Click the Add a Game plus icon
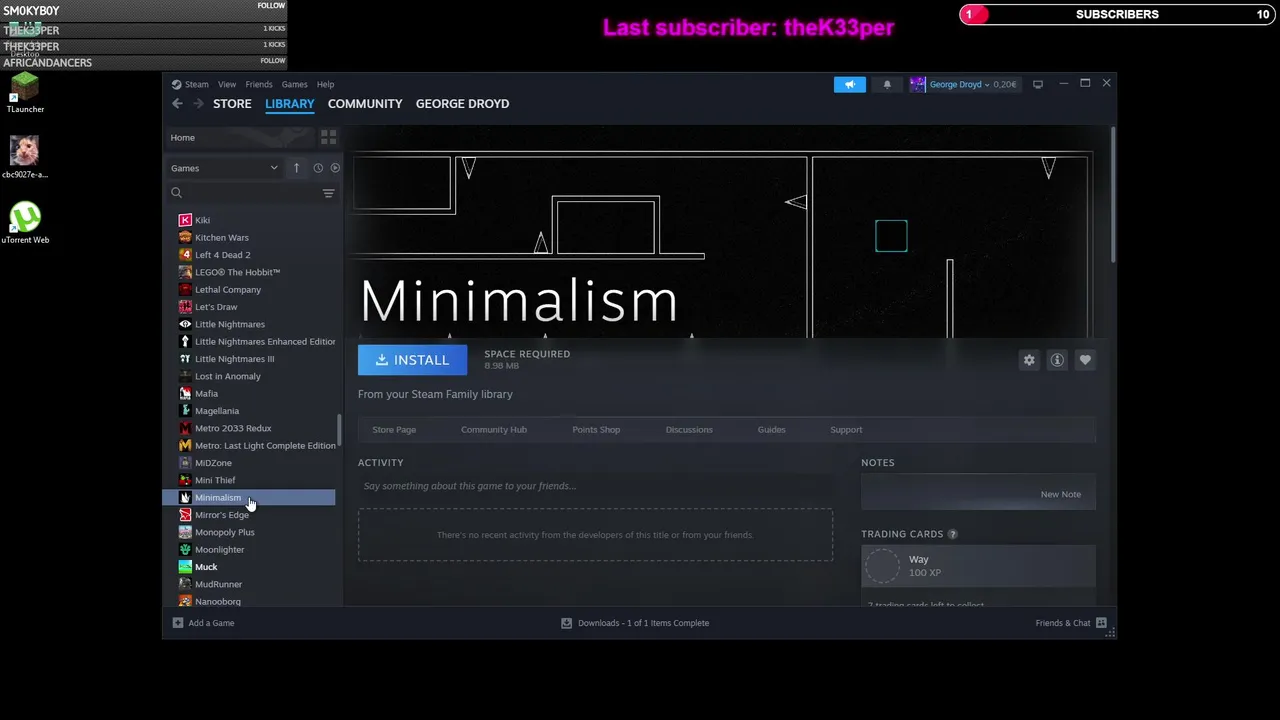This screenshot has height=720, width=1280. click(x=178, y=623)
